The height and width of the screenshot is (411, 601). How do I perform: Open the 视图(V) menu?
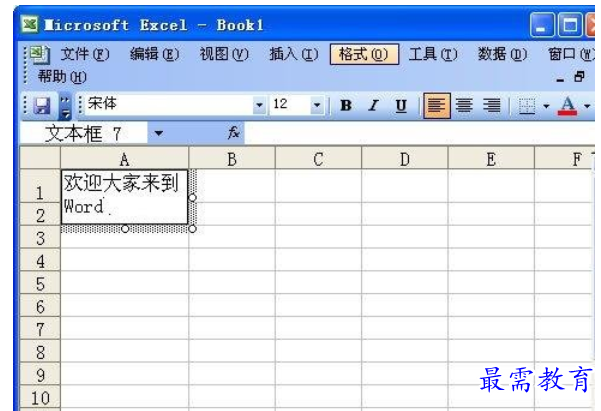tap(224, 54)
